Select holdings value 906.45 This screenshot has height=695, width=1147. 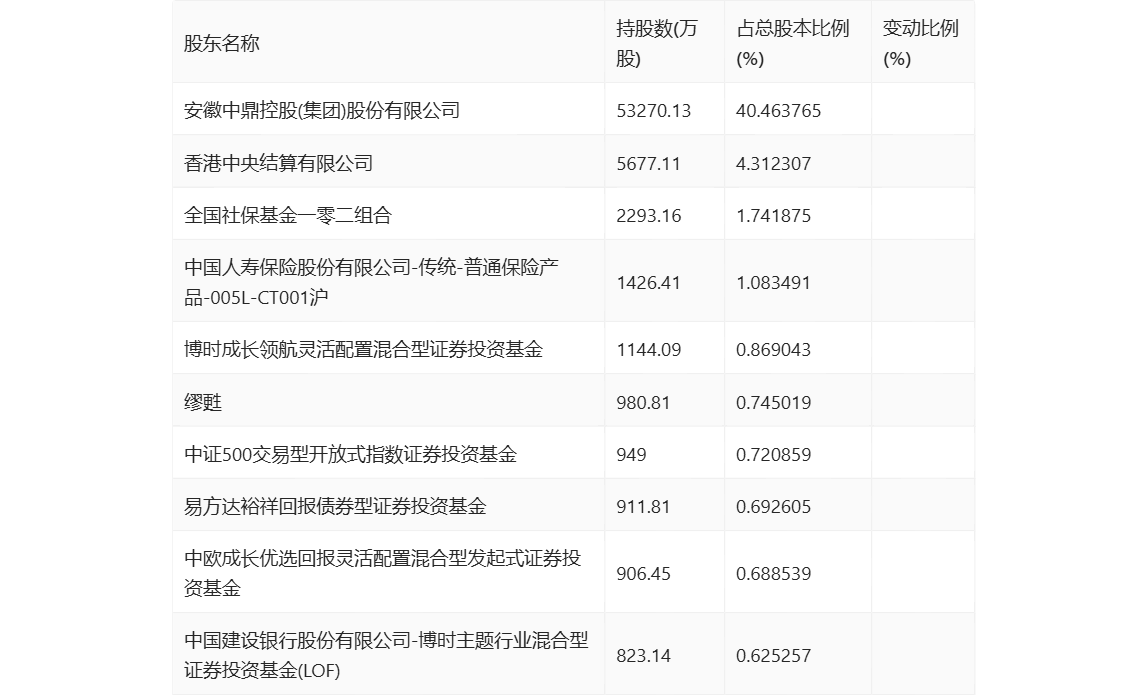pyautogui.click(x=643, y=574)
